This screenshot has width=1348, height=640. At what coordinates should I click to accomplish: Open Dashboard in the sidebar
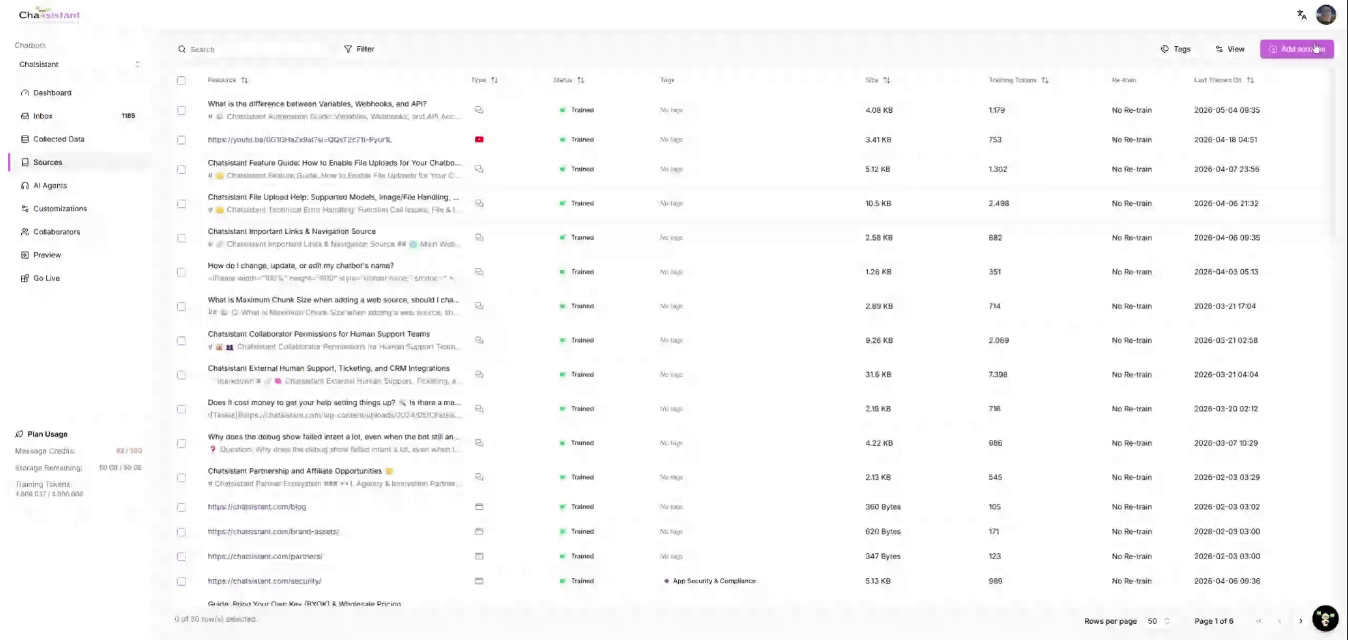(80, 93)
